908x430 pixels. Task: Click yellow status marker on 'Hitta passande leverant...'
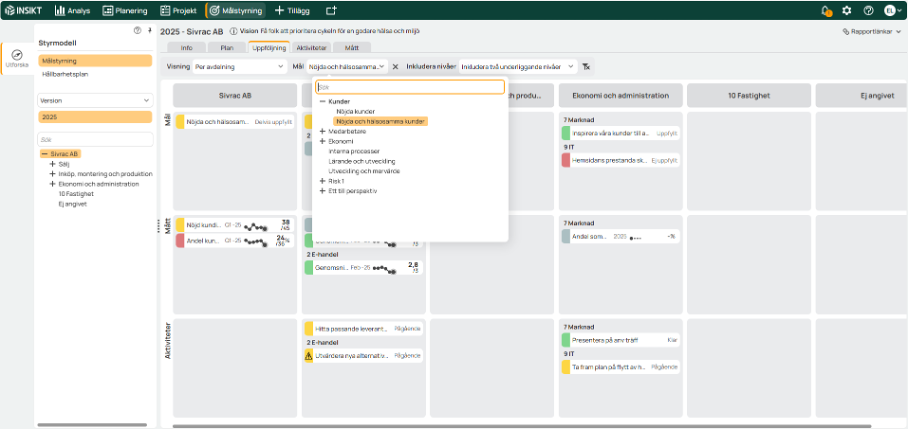308,328
